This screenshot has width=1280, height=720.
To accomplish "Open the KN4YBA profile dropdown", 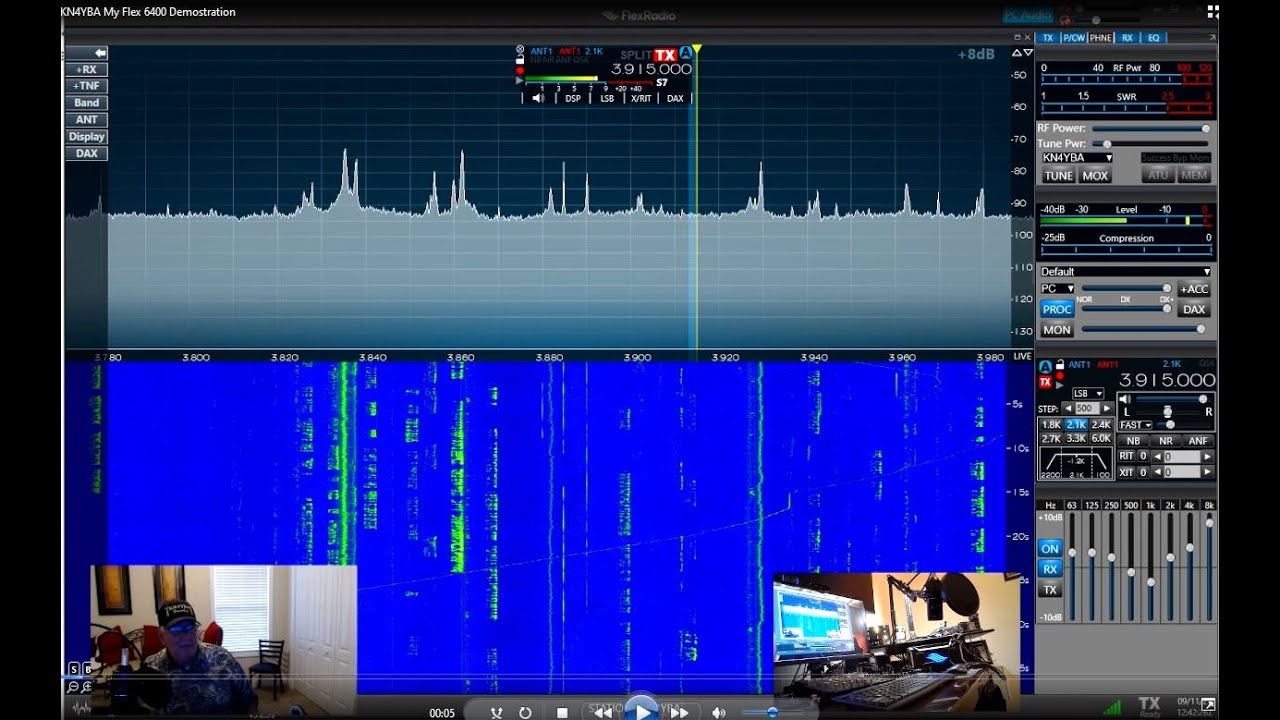I will tap(1077, 158).
